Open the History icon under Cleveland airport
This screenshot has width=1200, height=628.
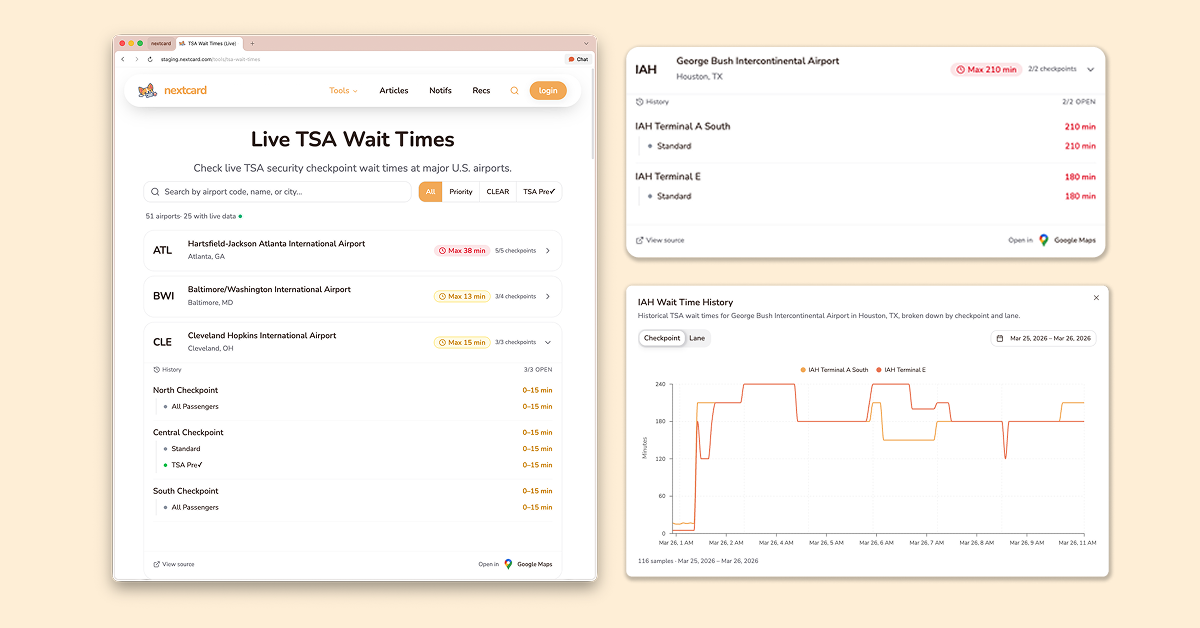tap(156, 370)
